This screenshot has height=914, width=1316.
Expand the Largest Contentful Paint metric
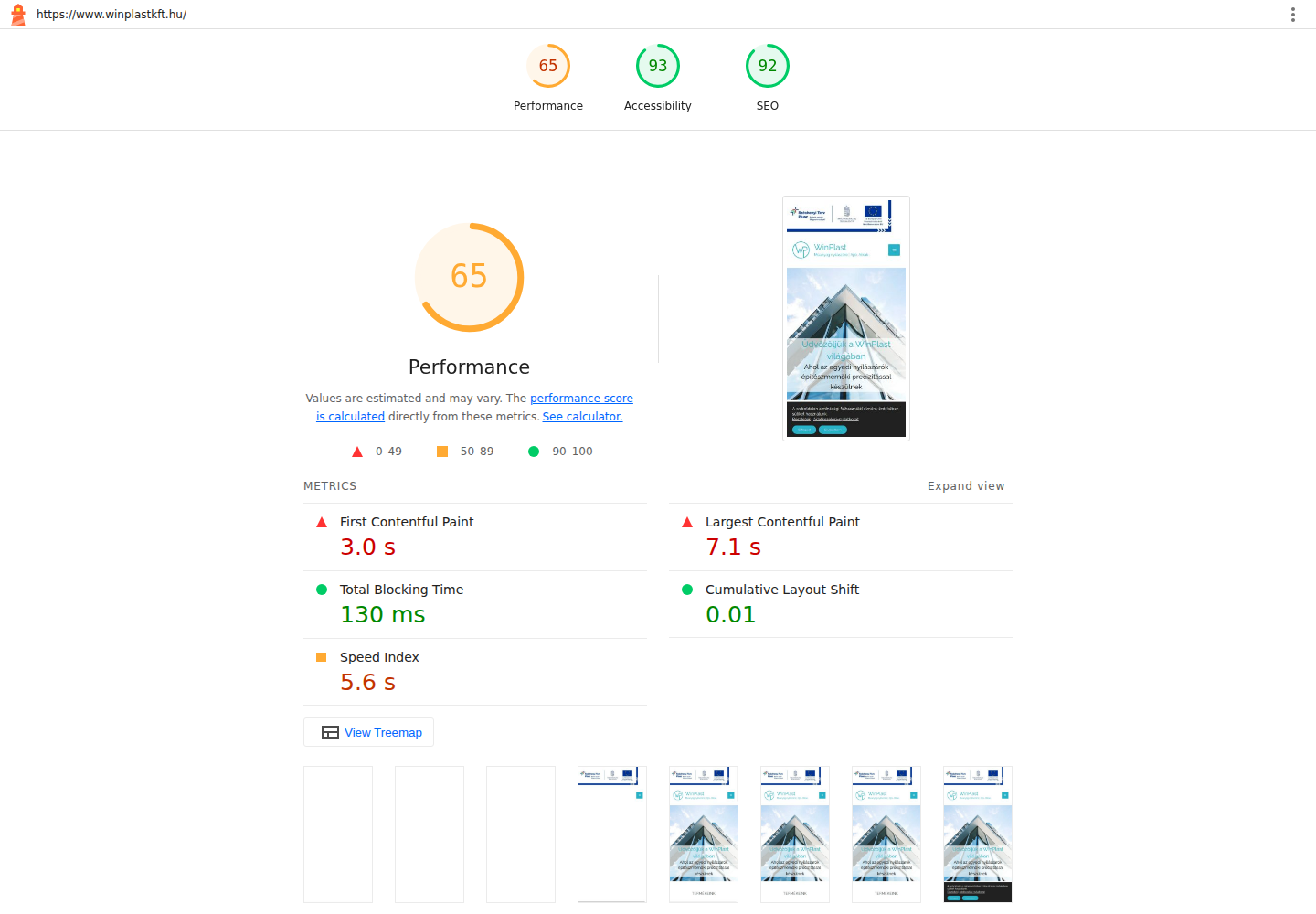click(841, 537)
